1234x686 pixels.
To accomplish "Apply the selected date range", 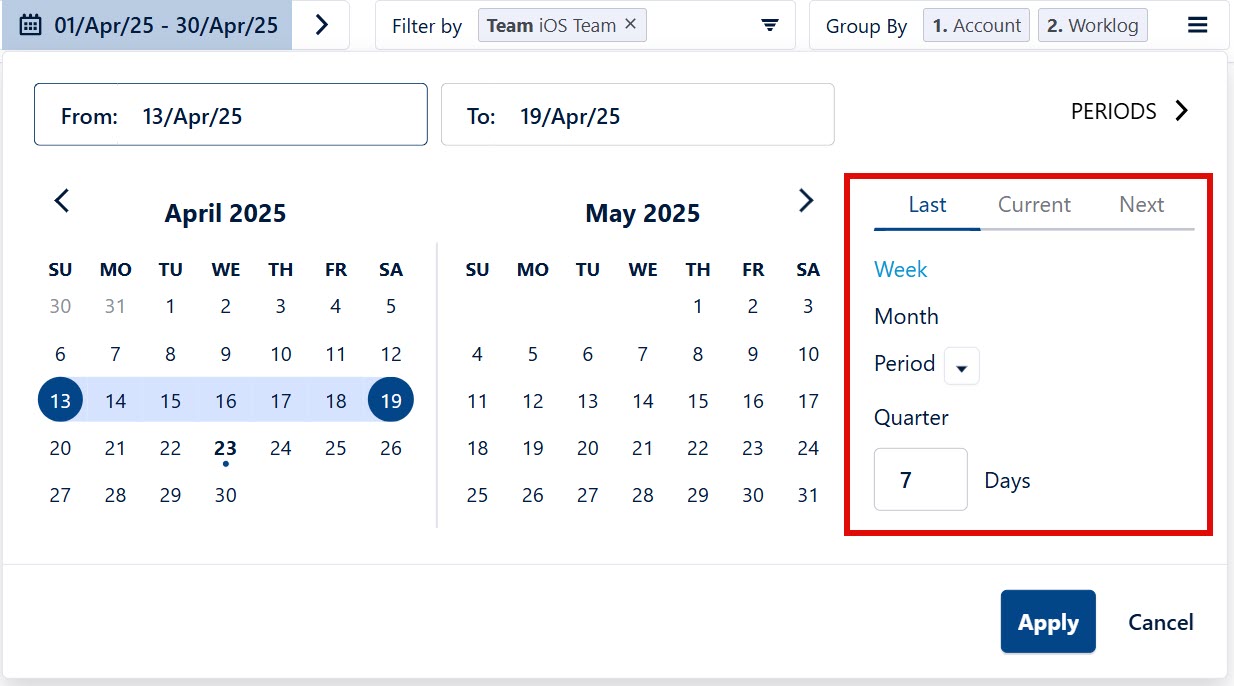I will point(1048,621).
